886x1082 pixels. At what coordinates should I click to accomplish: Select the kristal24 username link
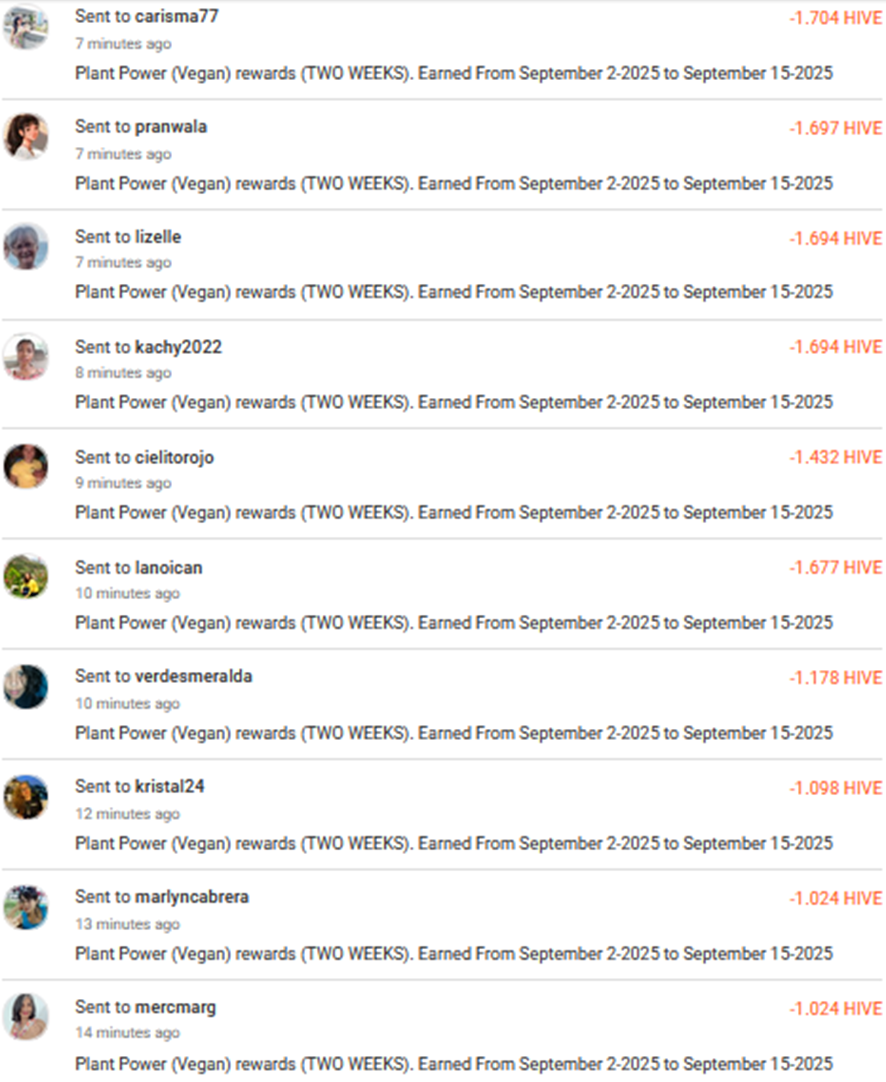click(169, 787)
